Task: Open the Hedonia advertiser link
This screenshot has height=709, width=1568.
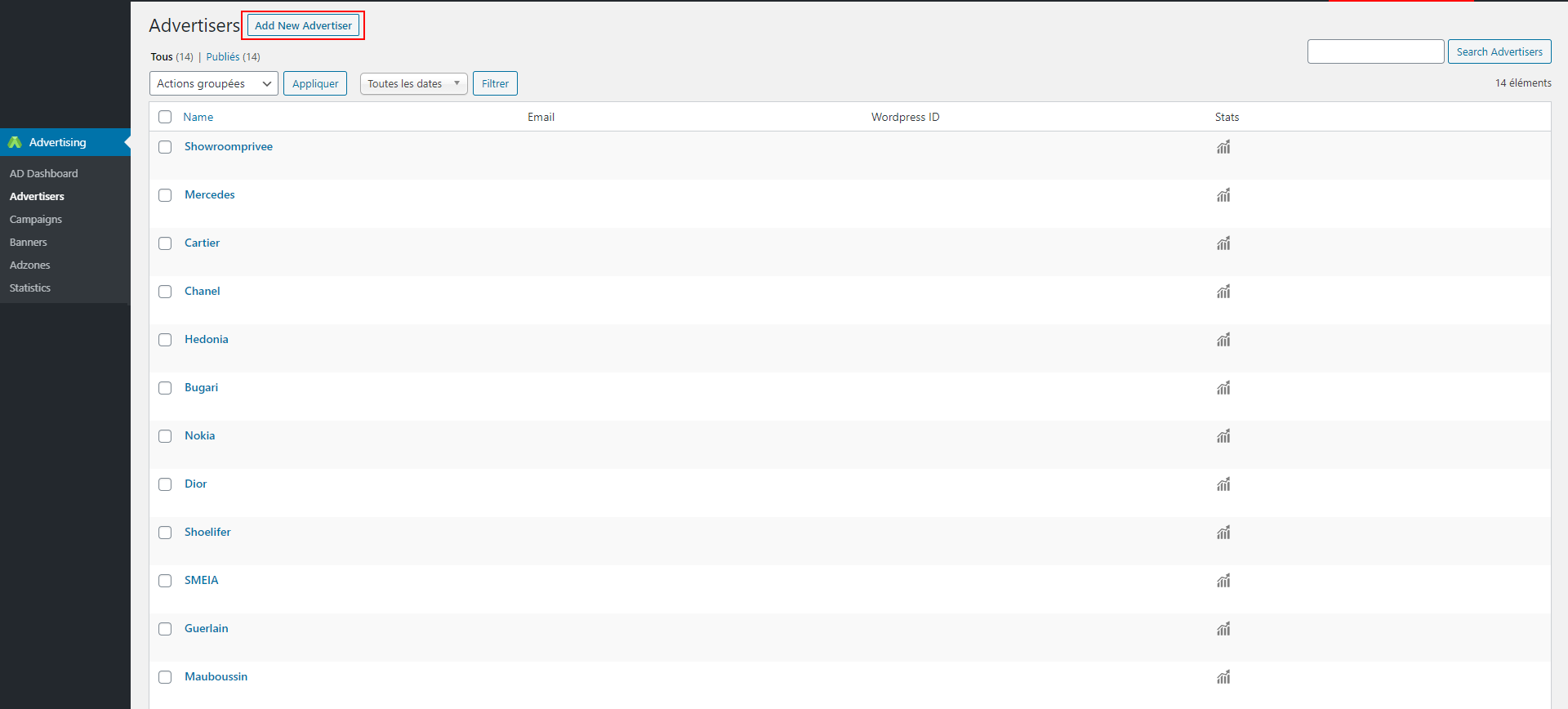Action: pyautogui.click(x=207, y=339)
